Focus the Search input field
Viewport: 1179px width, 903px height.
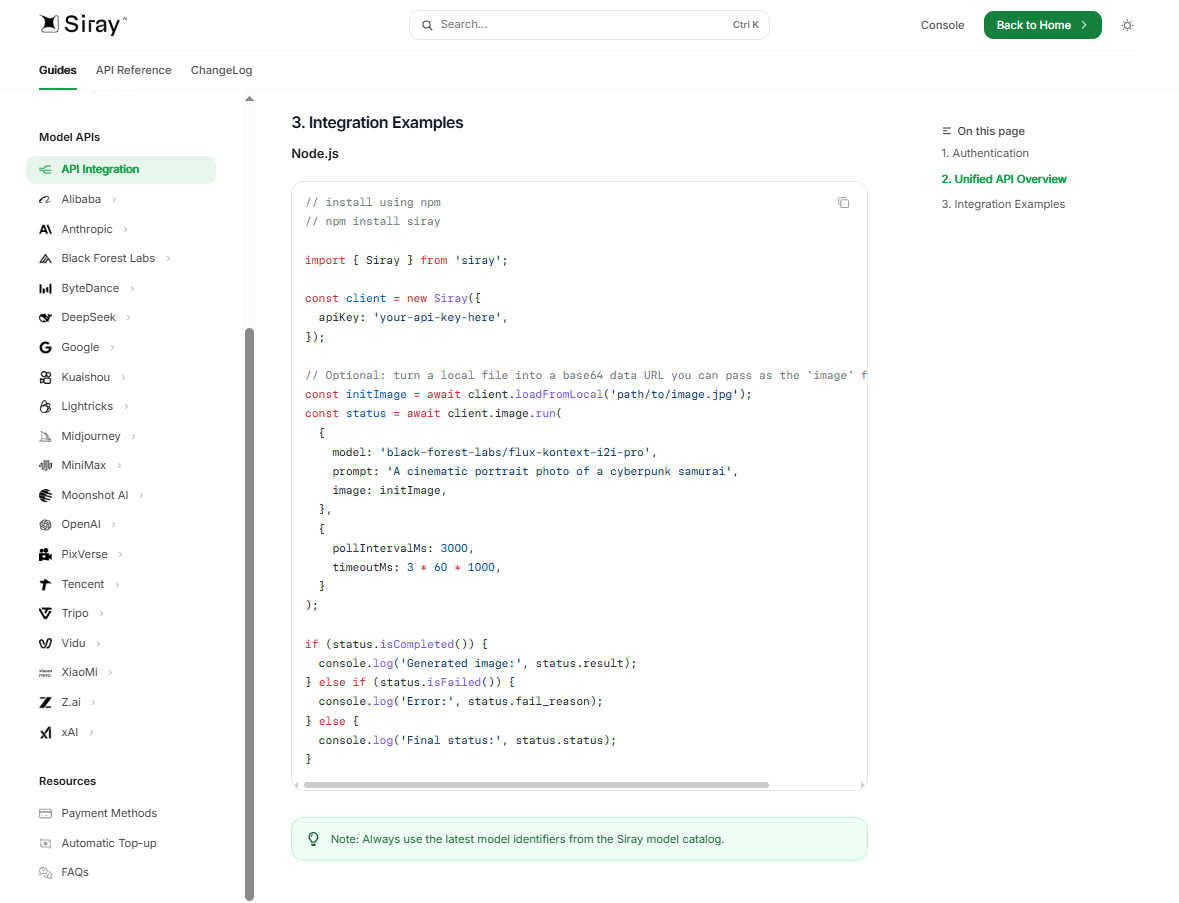coord(589,25)
